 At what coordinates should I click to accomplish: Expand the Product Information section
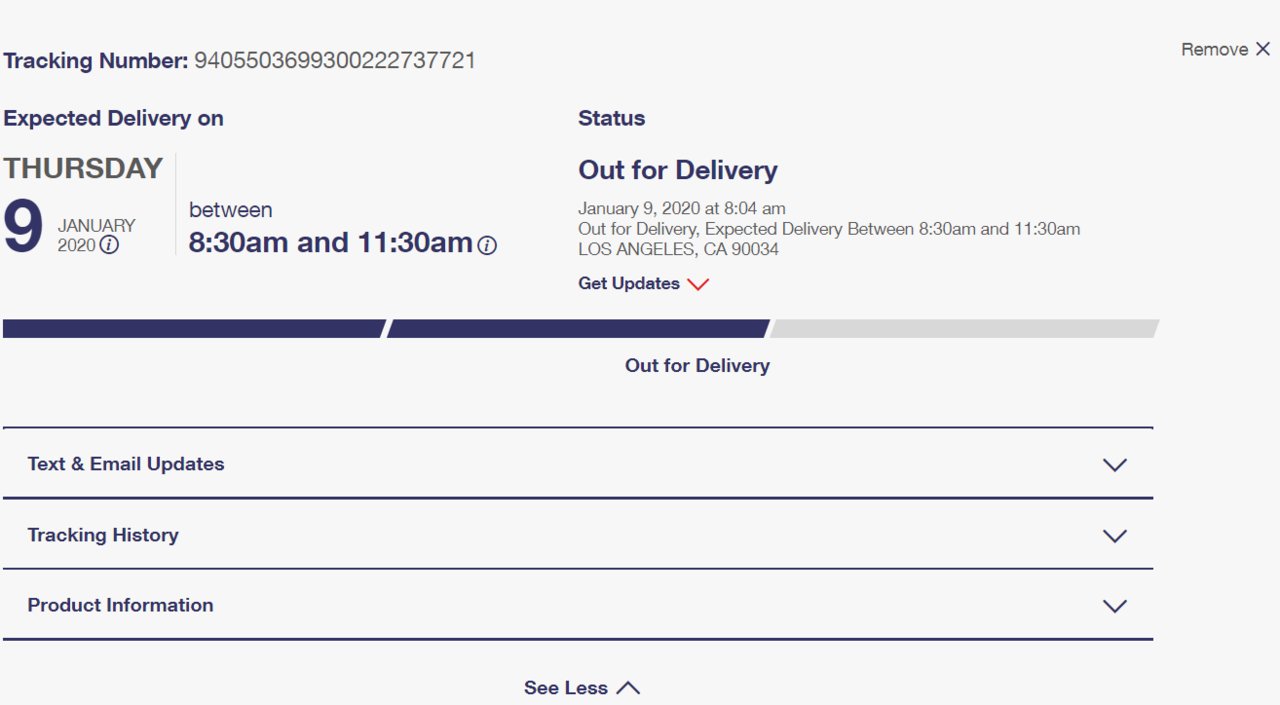click(578, 605)
